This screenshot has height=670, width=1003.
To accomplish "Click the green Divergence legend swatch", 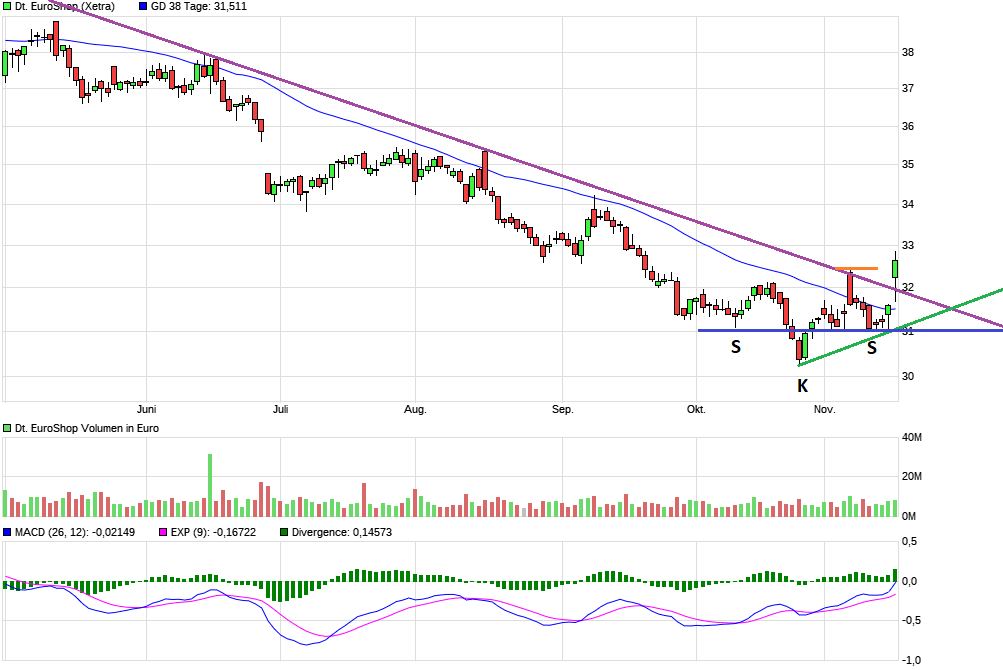I will pos(283,533).
